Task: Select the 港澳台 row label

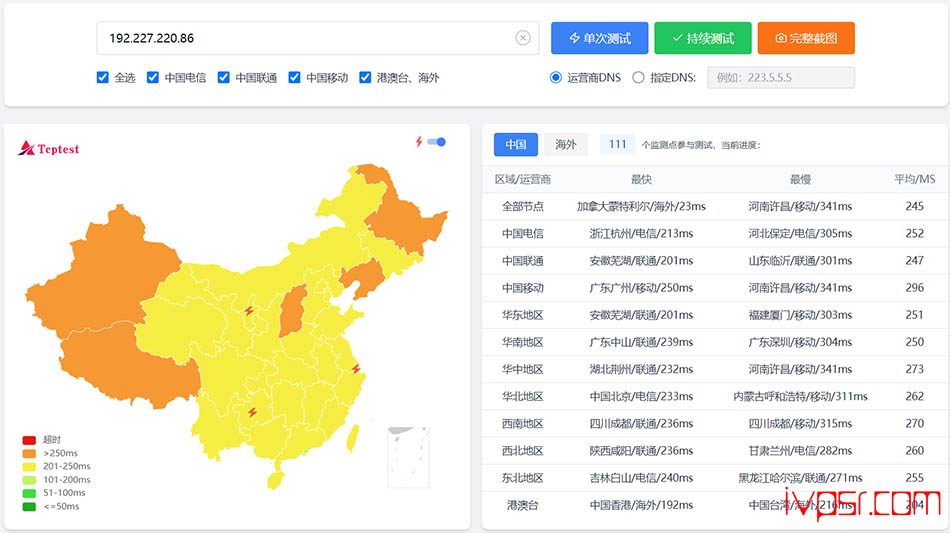Action: click(523, 505)
